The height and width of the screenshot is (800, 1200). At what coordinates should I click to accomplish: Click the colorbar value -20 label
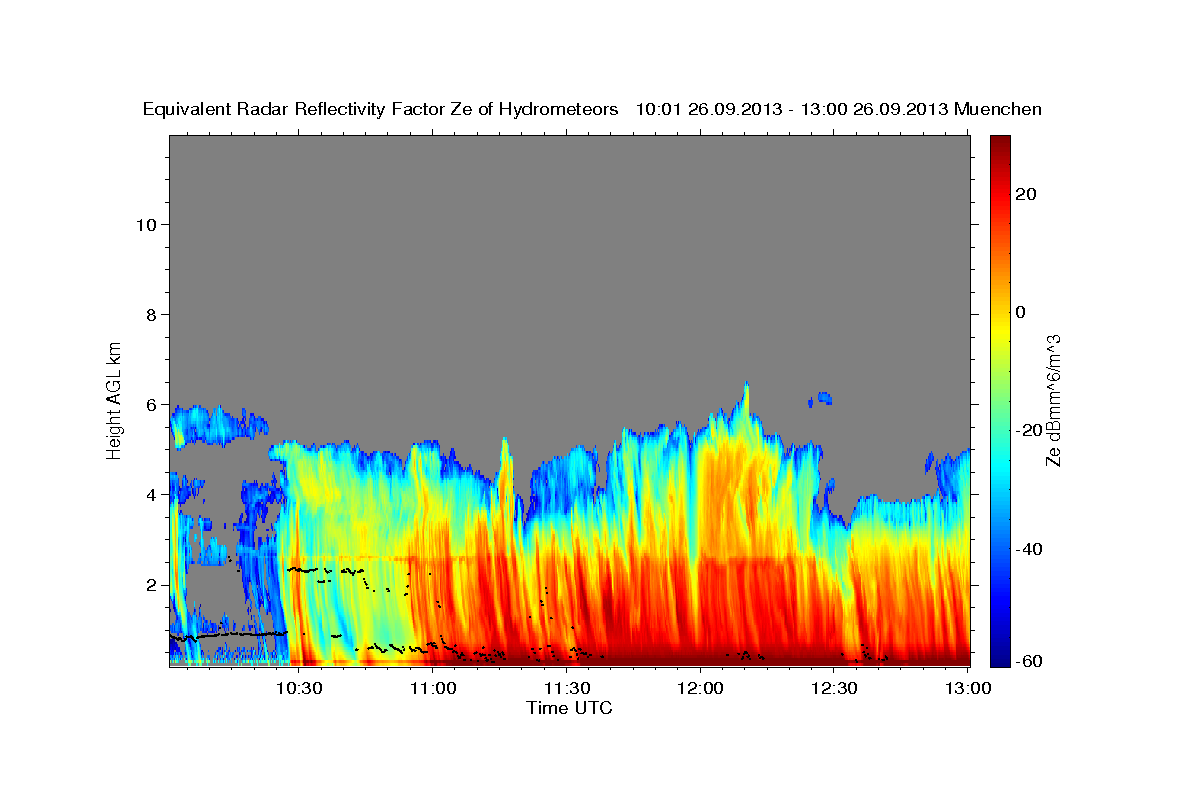coord(1029,430)
